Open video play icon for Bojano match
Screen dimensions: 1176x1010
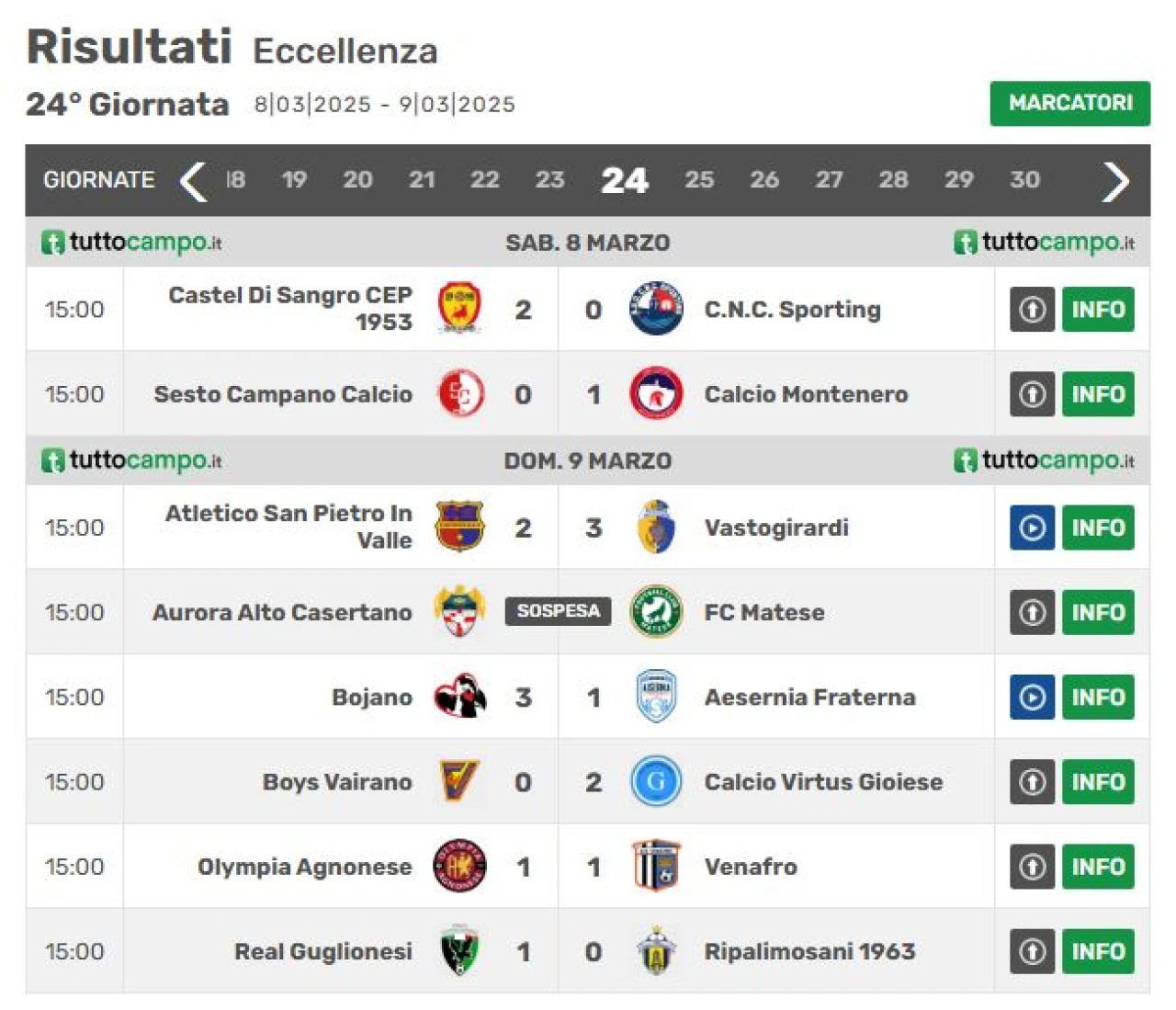pos(1032,697)
